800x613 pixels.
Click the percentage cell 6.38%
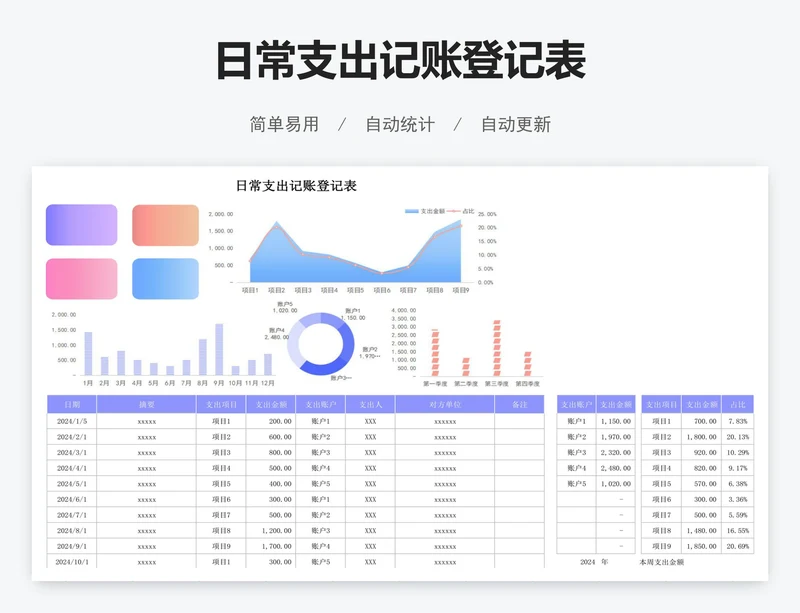pyautogui.click(x=738, y=483)
